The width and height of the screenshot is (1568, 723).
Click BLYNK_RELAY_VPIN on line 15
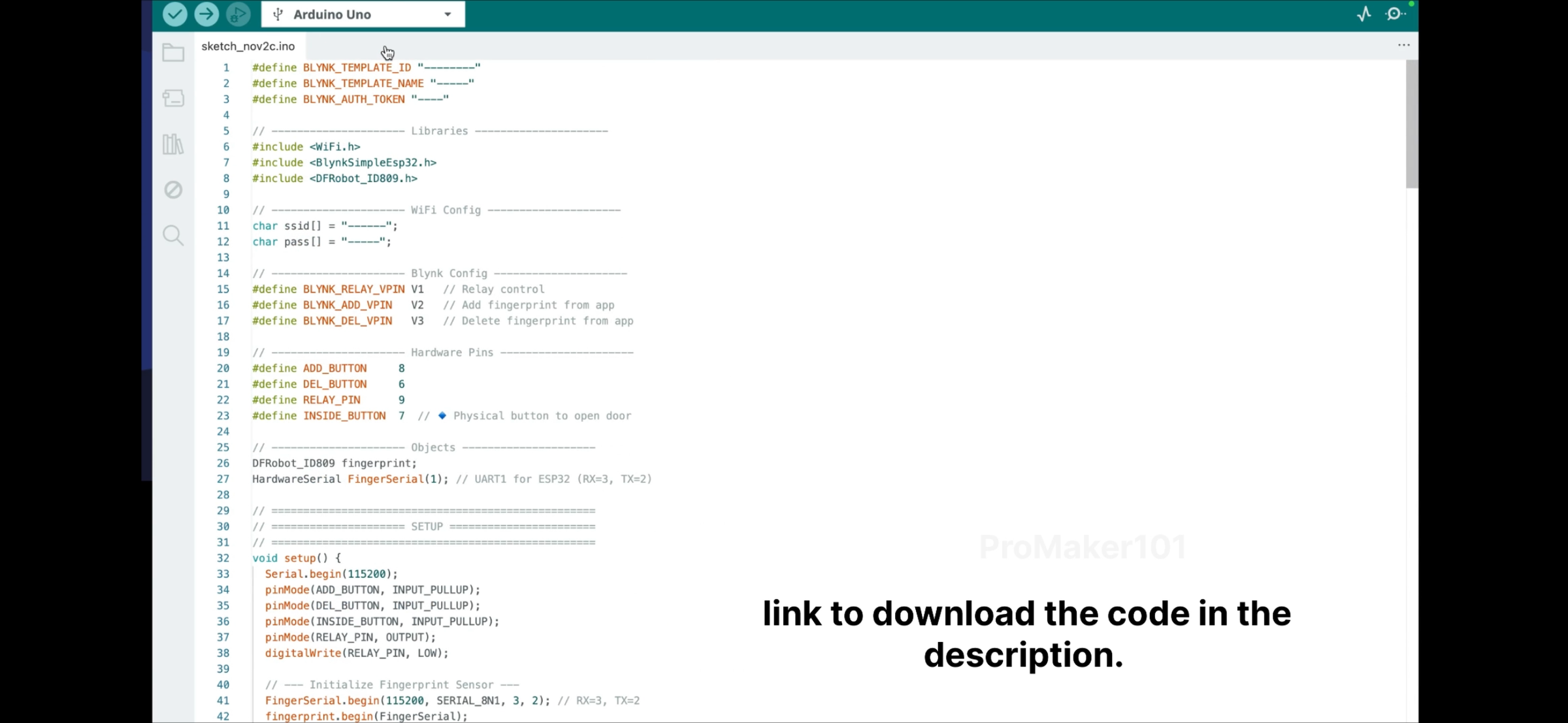tap(353, 289)
